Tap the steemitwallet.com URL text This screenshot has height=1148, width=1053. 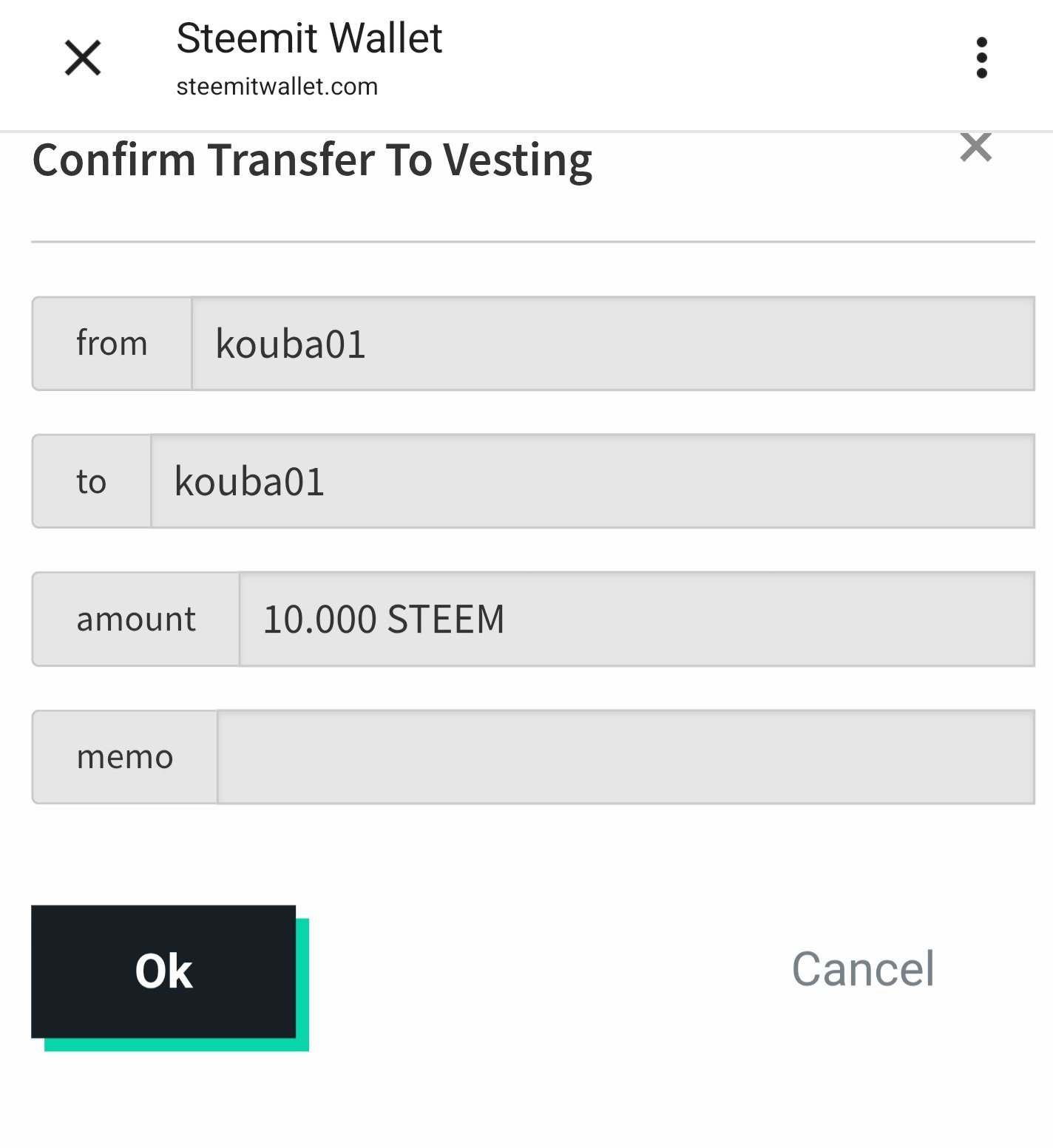[277, 86]
